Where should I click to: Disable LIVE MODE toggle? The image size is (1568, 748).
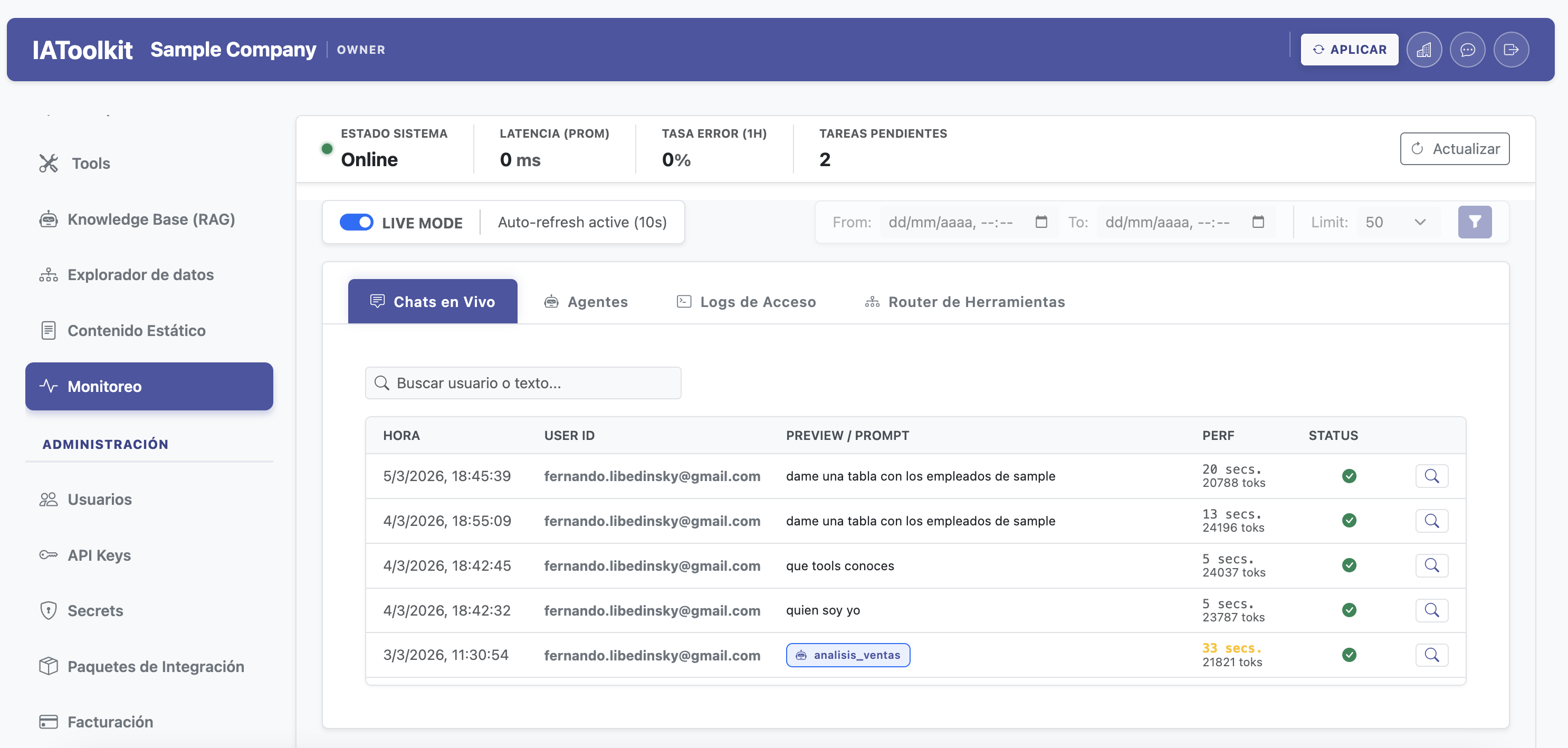coord(356,222)
